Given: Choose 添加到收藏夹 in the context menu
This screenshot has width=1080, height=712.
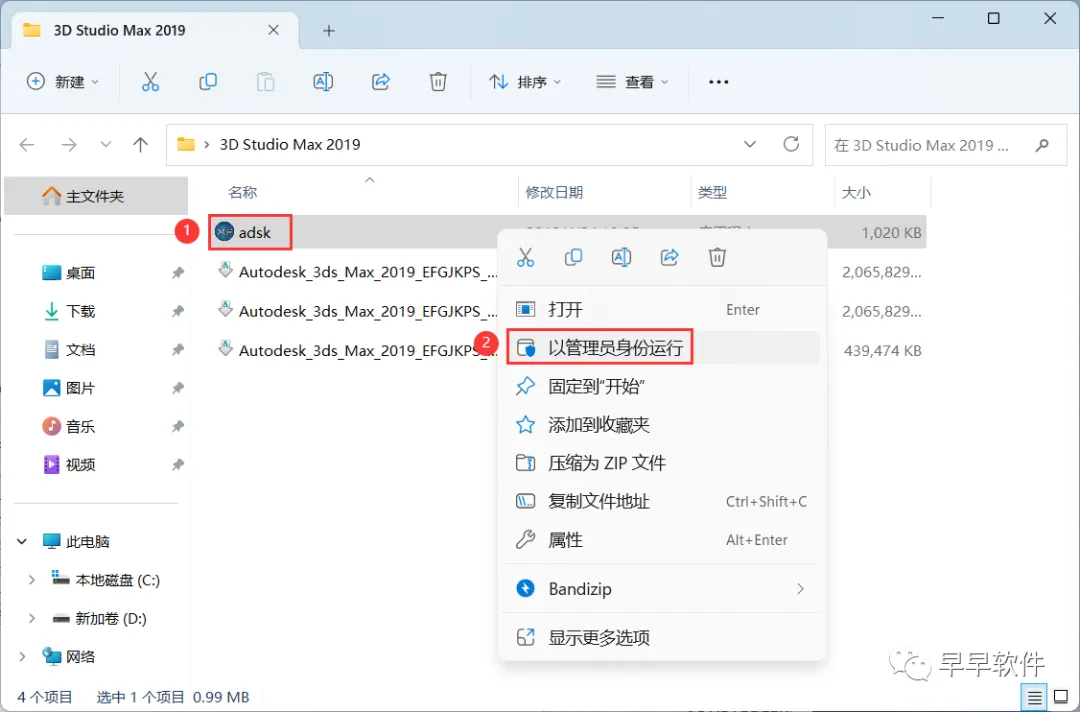Looking at the screenshot, I should point(663,425).
